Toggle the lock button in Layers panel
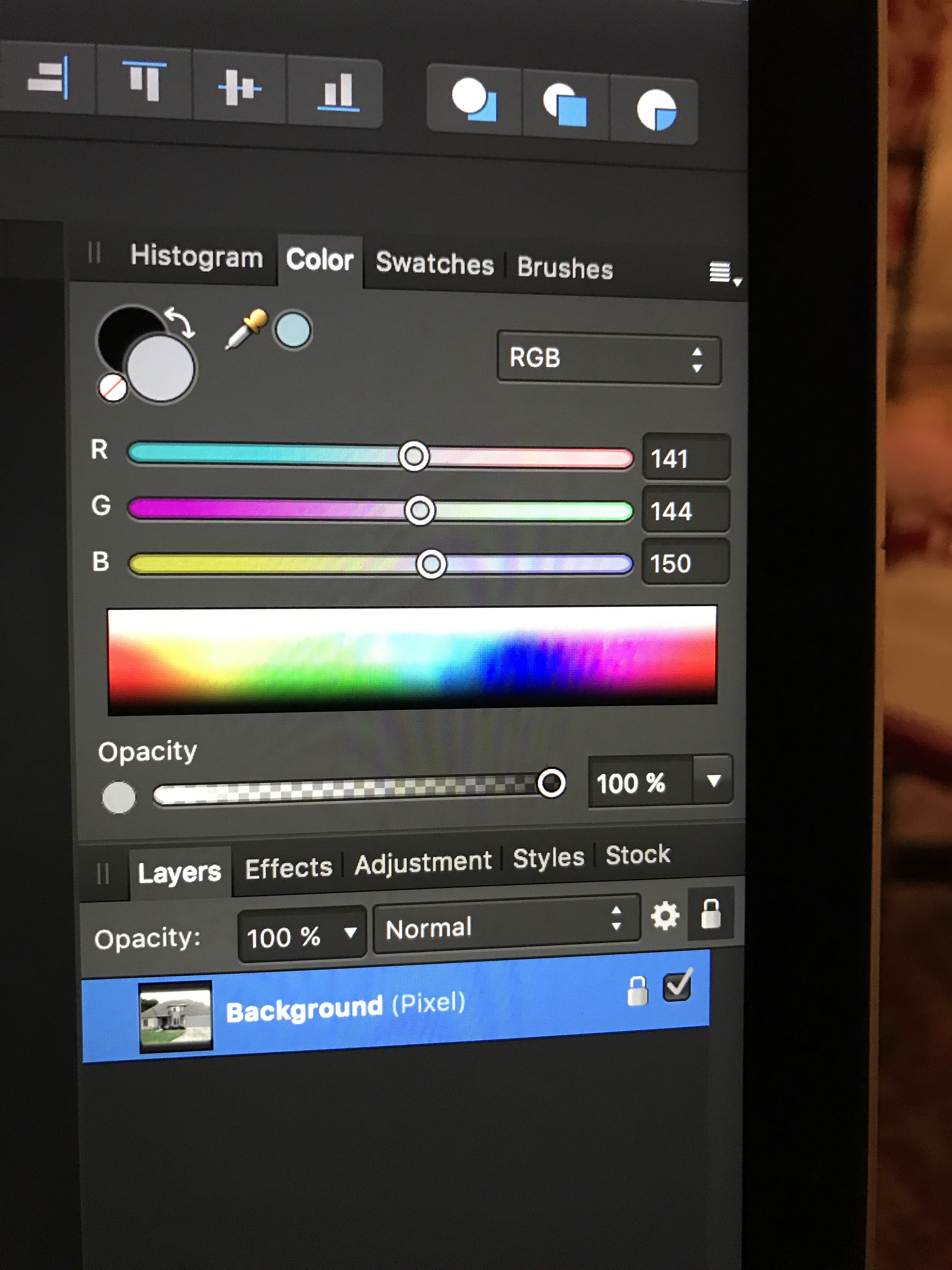 tap(711, 914)
